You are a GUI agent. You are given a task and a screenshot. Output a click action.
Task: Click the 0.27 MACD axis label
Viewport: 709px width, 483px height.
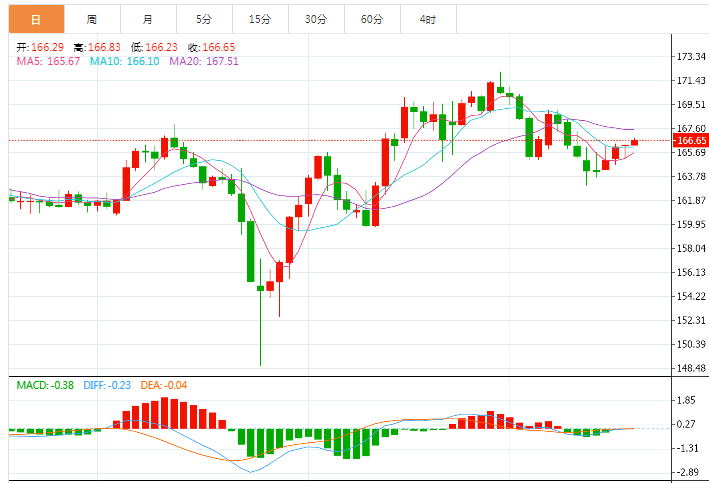(686, 424)
